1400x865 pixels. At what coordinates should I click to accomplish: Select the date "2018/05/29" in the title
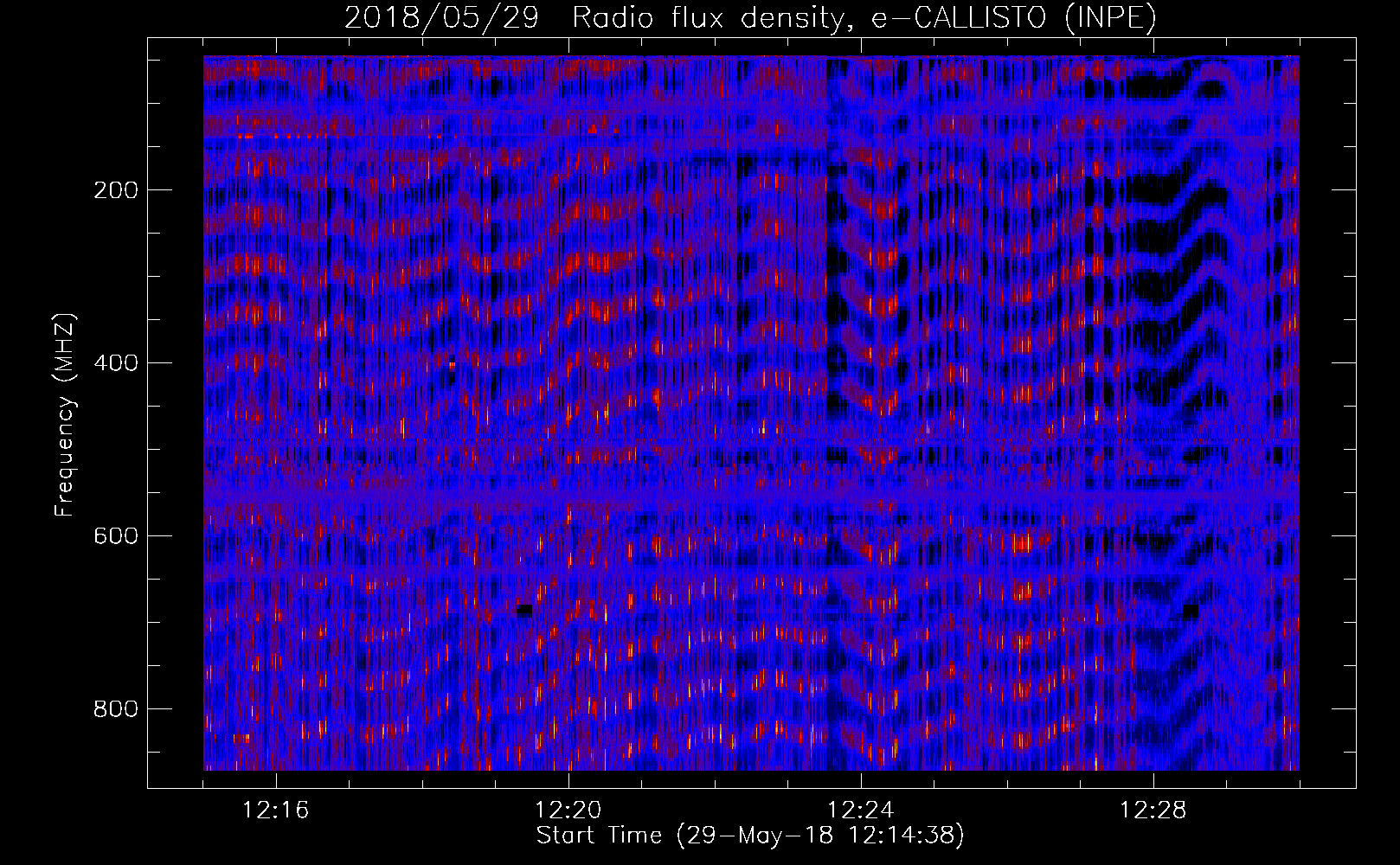click(441, 17)
